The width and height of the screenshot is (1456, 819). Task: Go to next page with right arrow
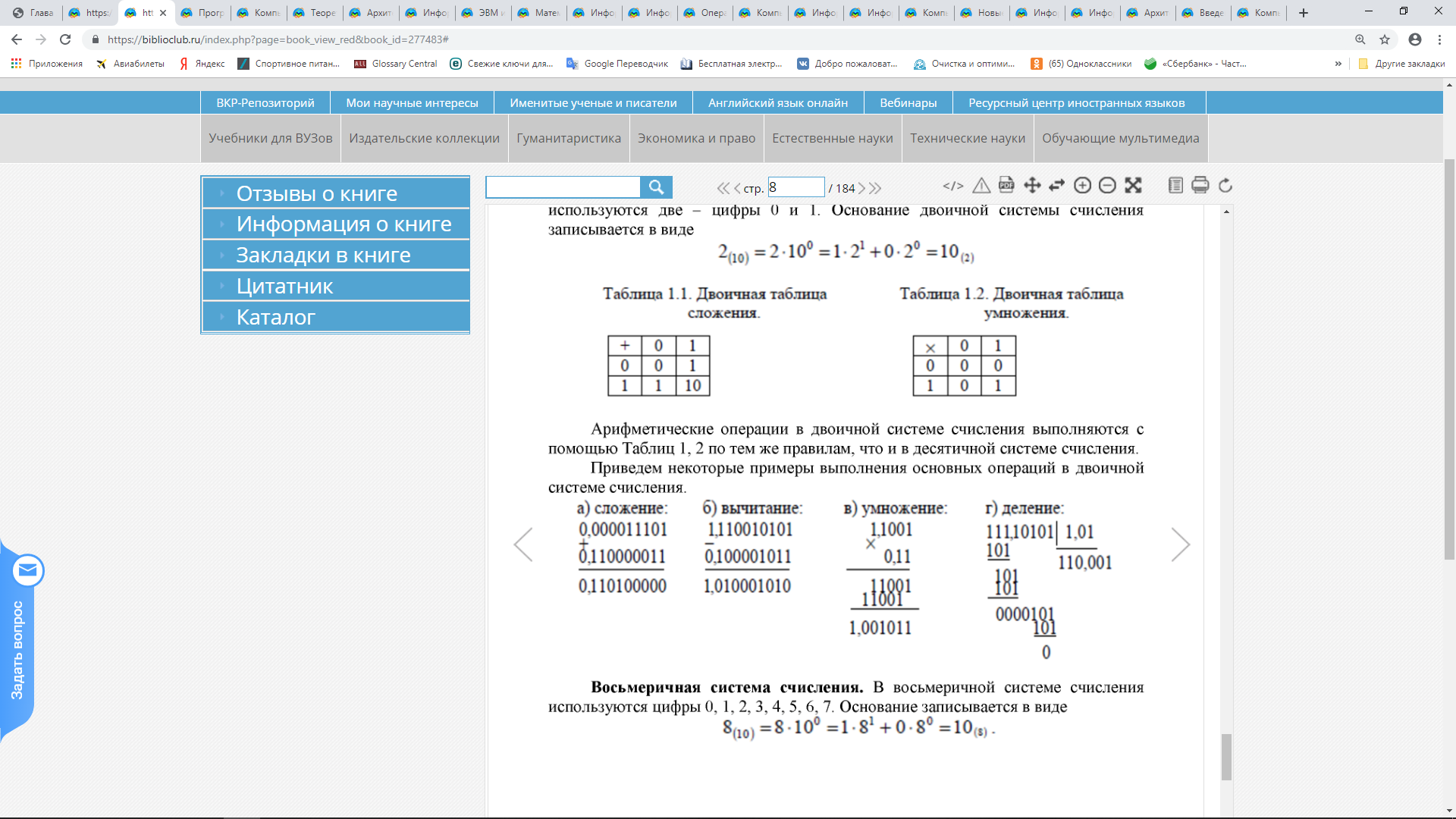1181,544
